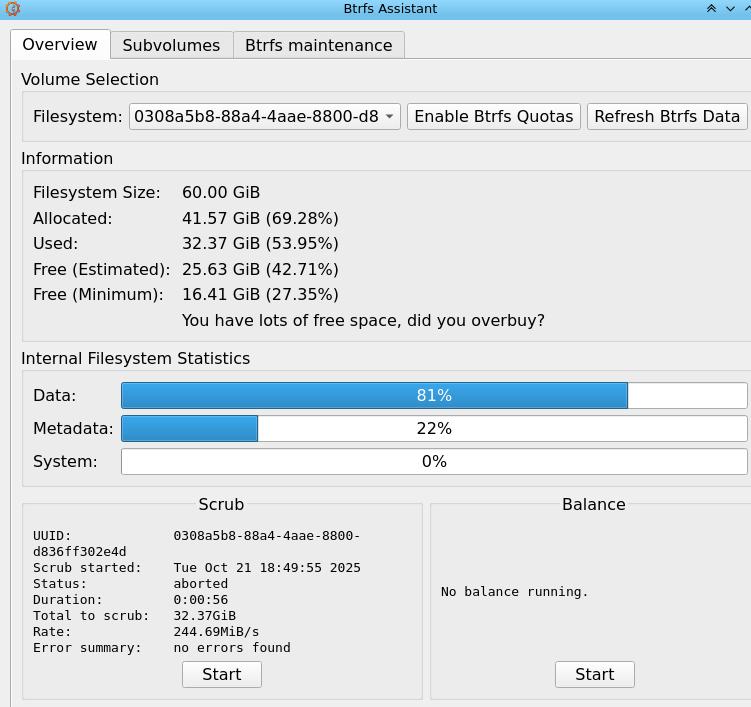This screenshot has width=751, height=707.
Task: Click the Volume Selection group label
Action: point(90,80)
